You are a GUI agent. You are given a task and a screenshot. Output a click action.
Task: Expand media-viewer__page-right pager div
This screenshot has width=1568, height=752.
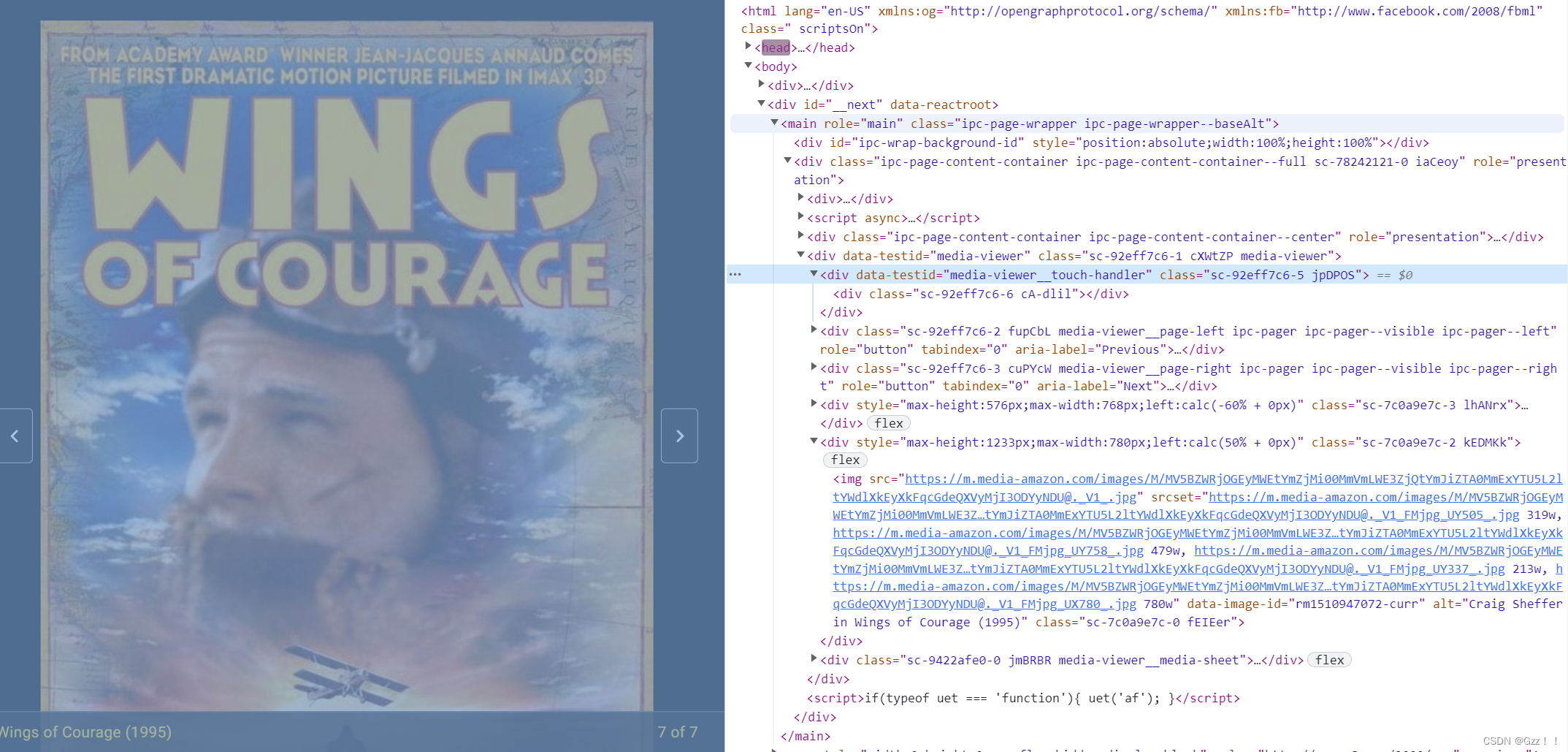click(814, 368)
